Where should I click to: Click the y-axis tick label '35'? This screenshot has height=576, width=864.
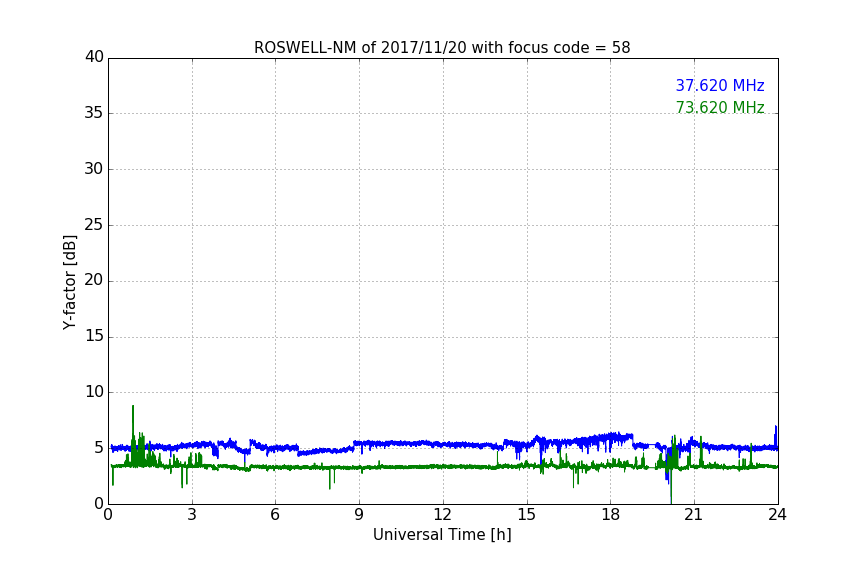coord(94,113)
